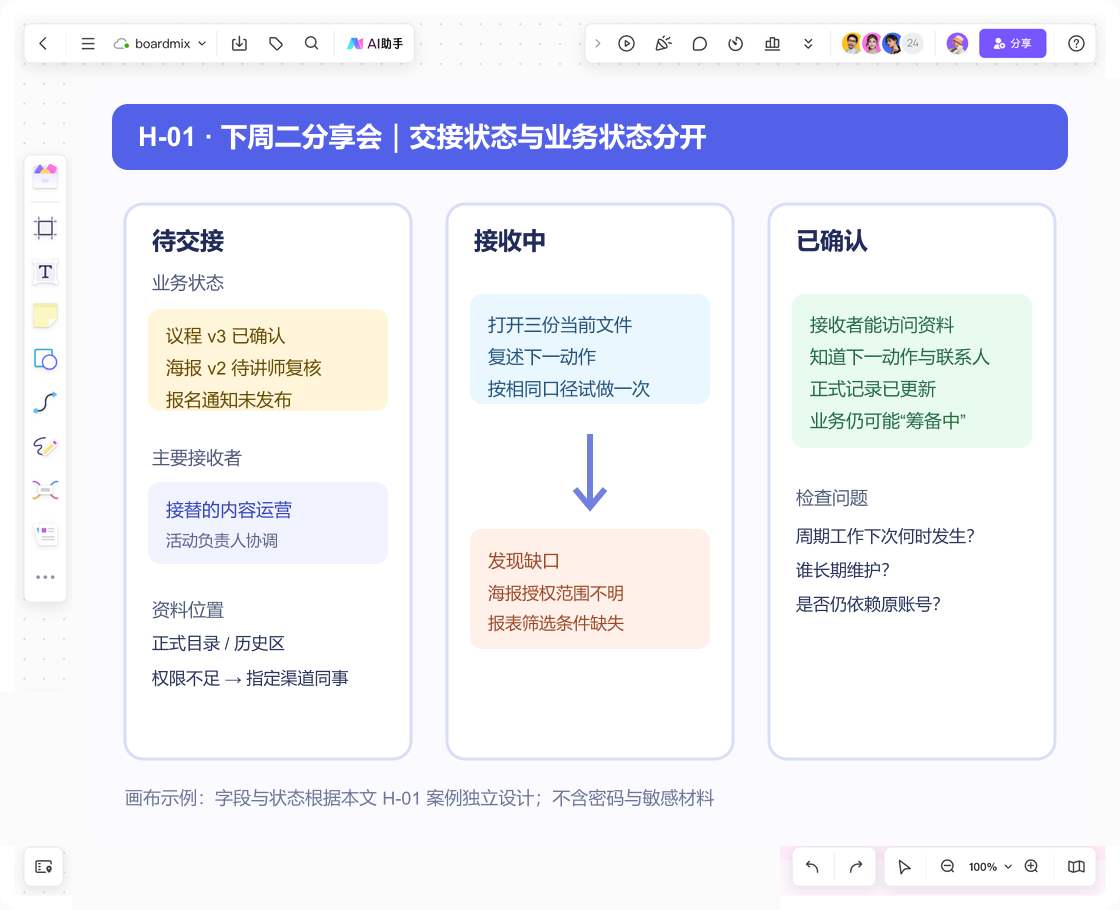Click the minimap icon at bottom left
Viewport: 1120px width, 910px height.
(x=44, y=866)
